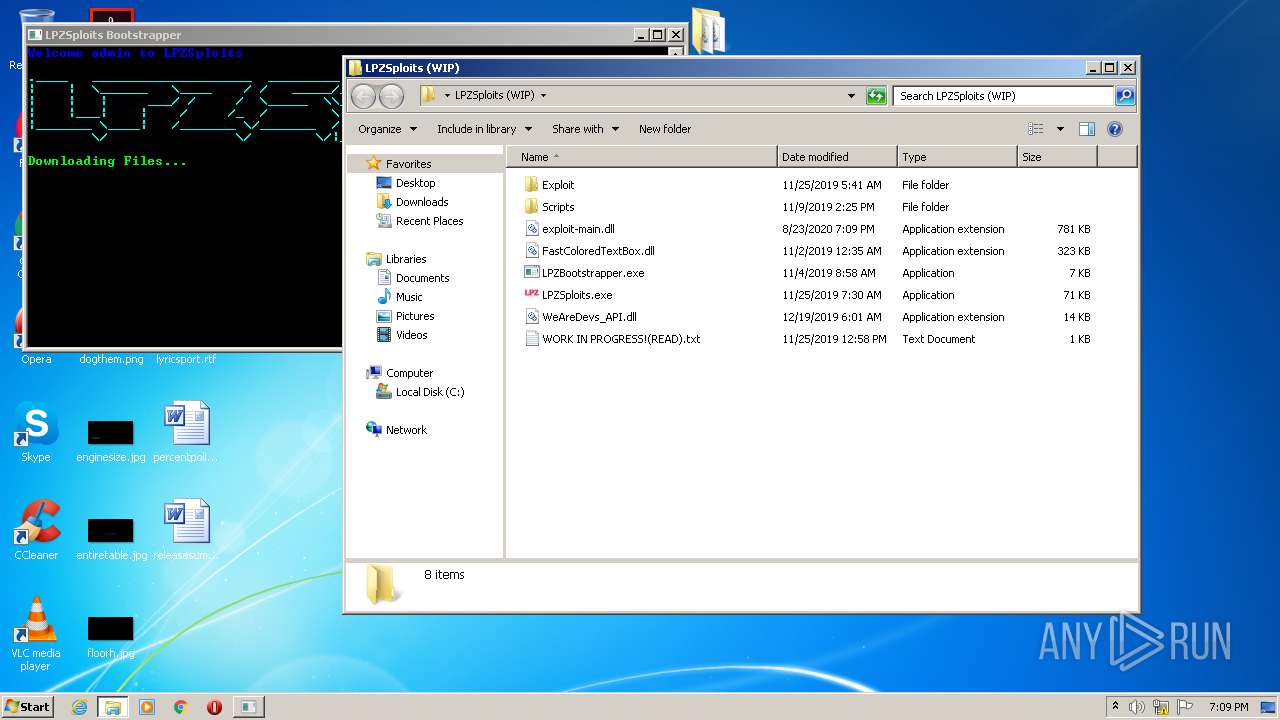1280x720 pixels.
Task: Click the Start button
Action: (28, 707)
